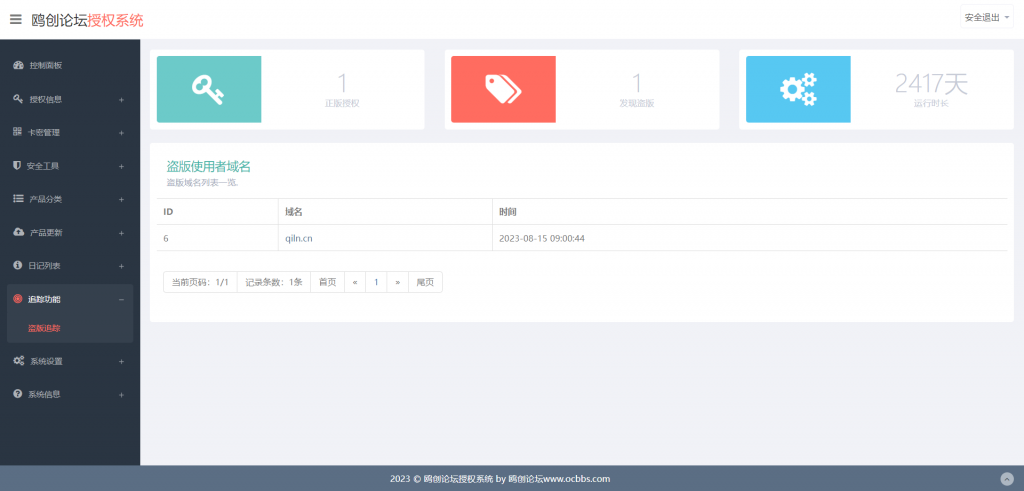The width and height of the screenshot is (1024, 491).
Task: Click the gears icon beside 系统设置
Action: (19, 360)
